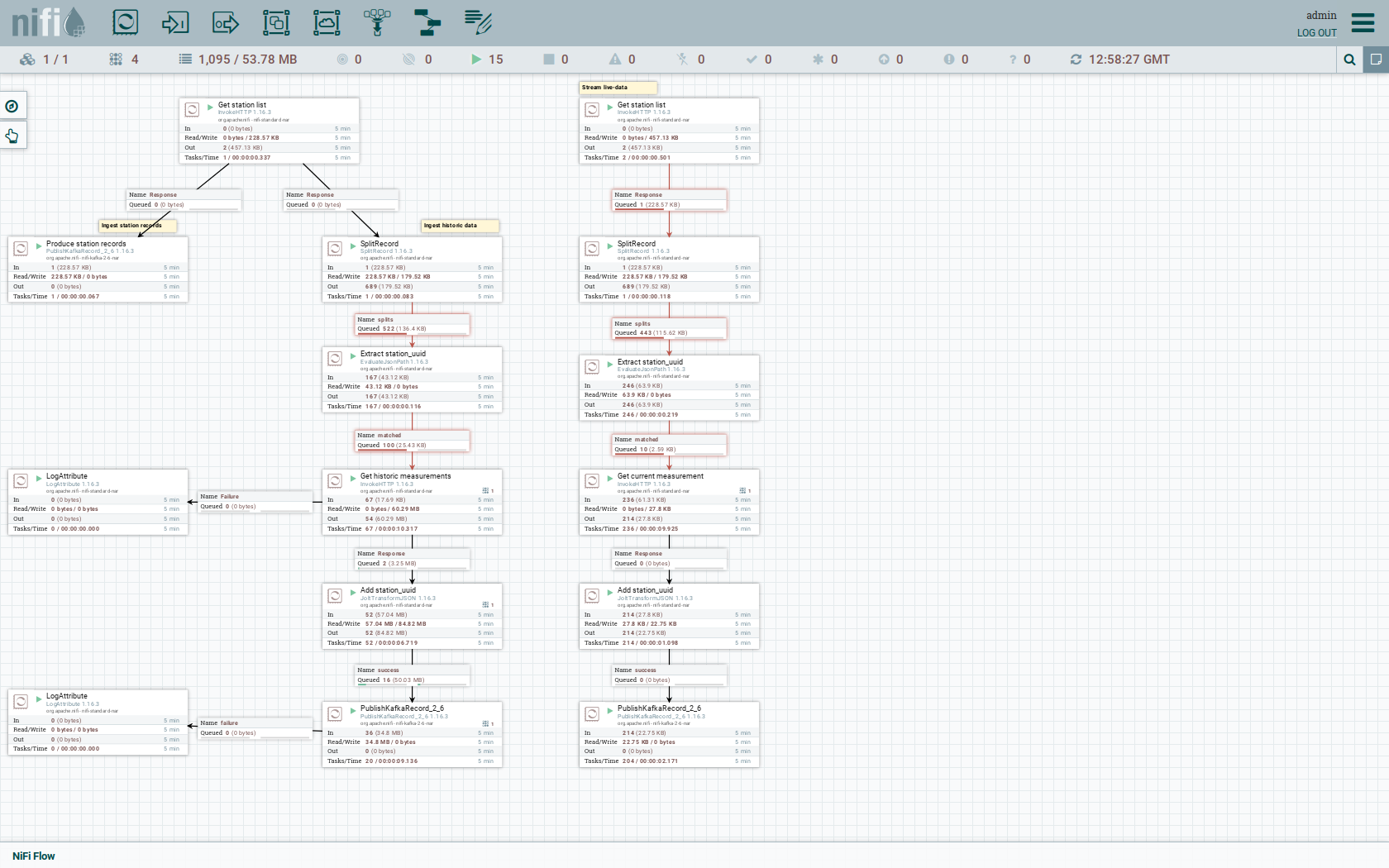Select the Label toolbar icon

[478, 22]
